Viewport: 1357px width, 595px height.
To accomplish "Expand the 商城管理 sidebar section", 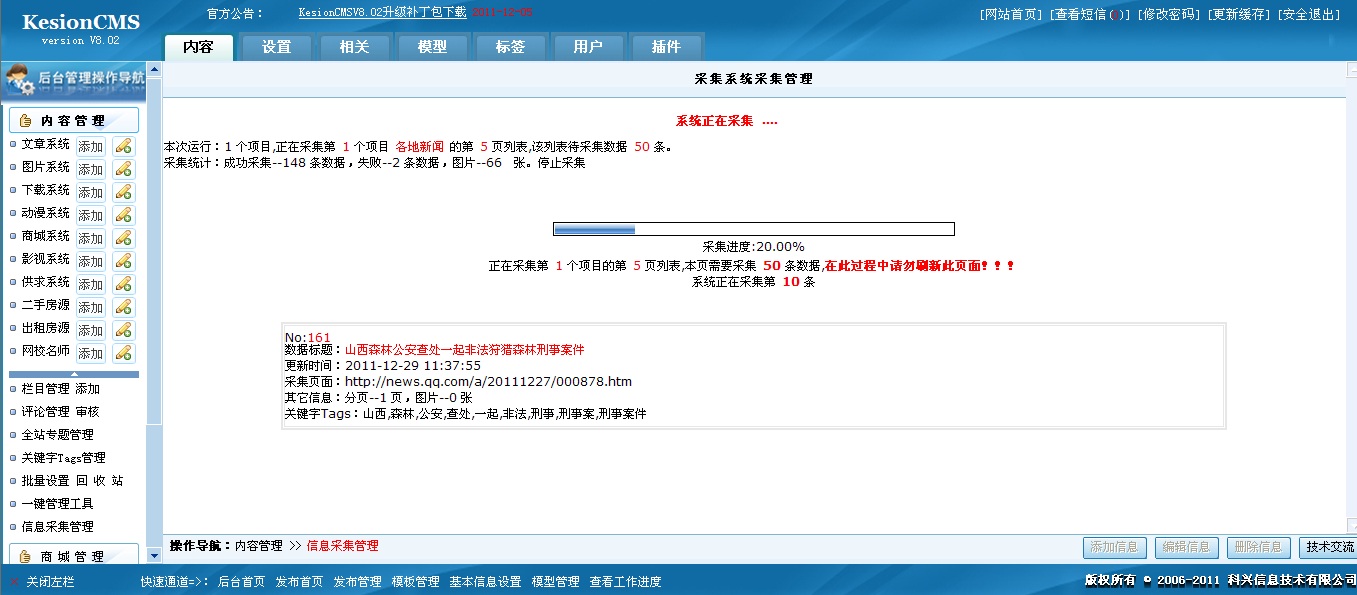I will click(x=74, y=556).
